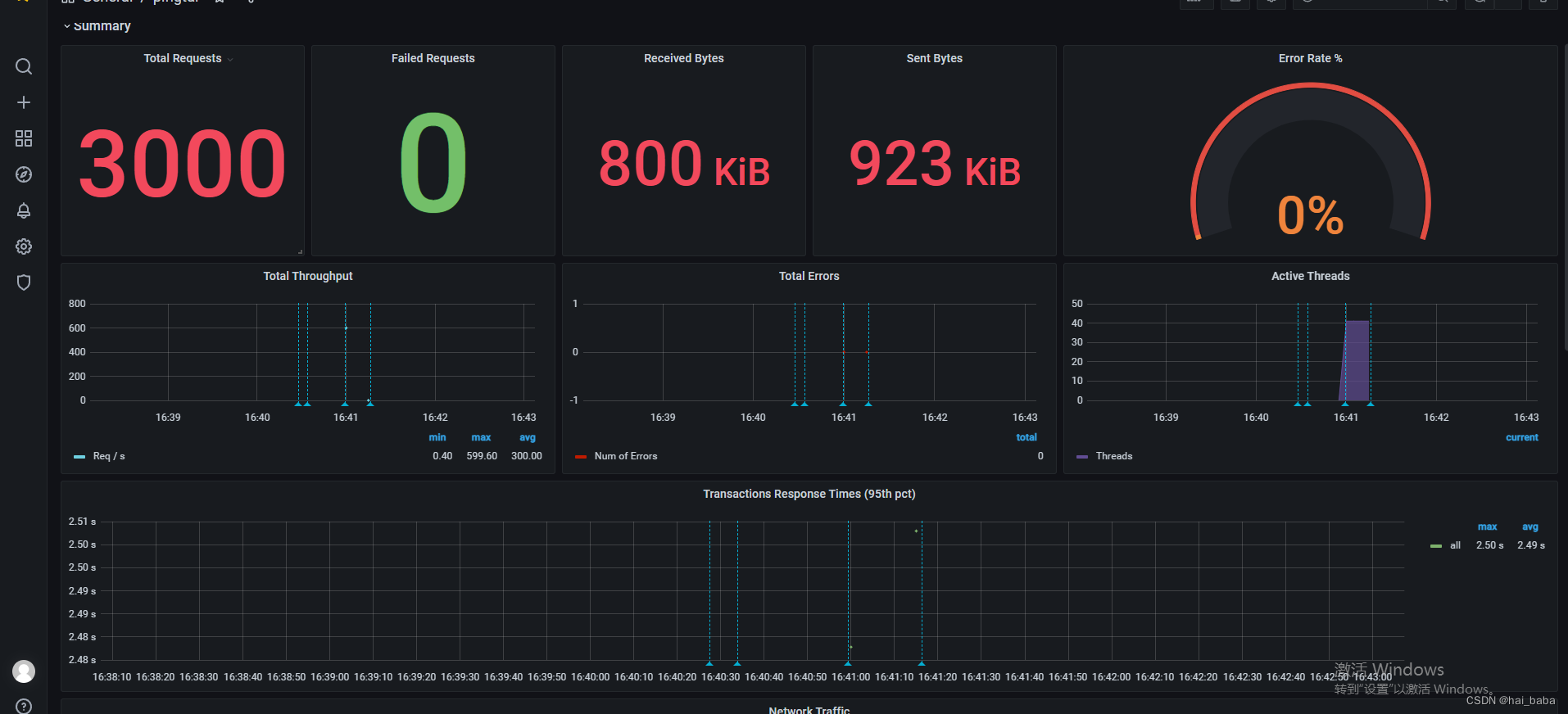The width and height of the screenshot is (1568, 714).
Task: Open the Error Rate % panel title menu
Action: (x=1310, y=58)
